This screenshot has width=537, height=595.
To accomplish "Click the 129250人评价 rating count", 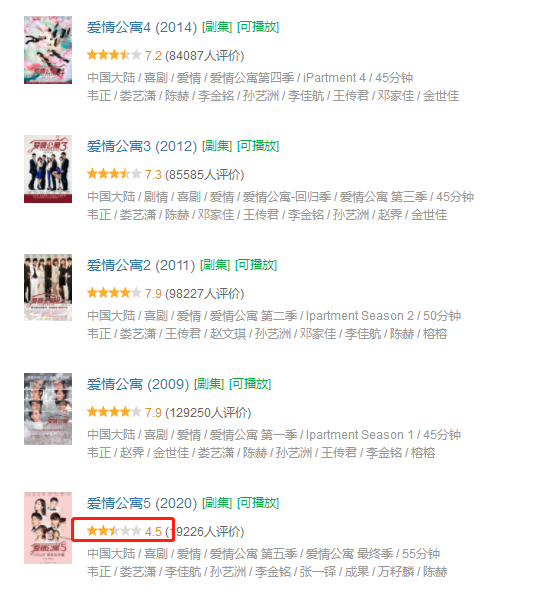I will (x=208, y=412).
